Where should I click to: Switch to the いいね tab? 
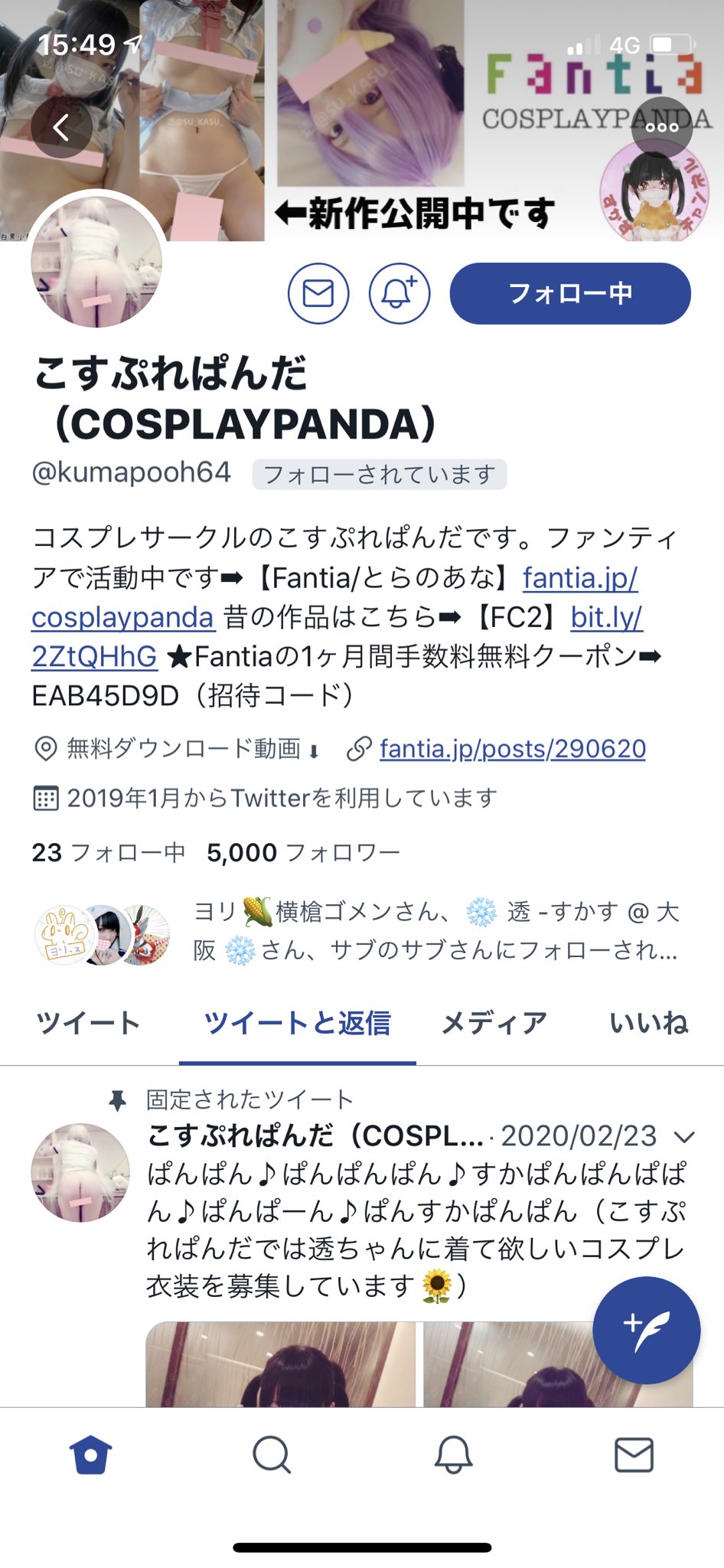tap(649, 1023)
